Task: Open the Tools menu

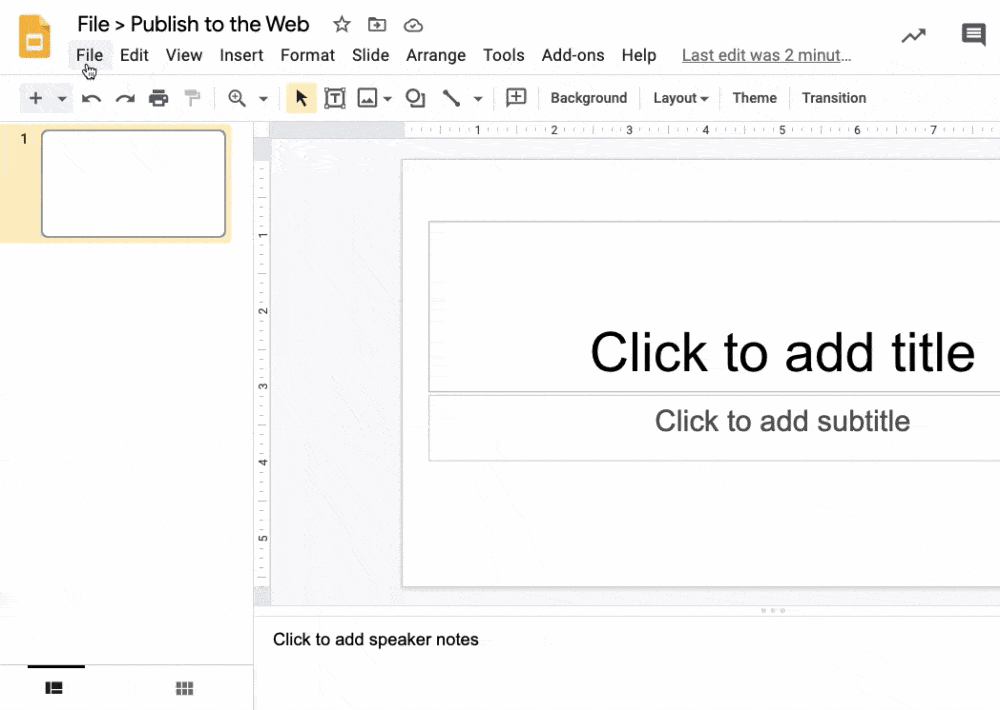Action: click(x=503, y=55)
